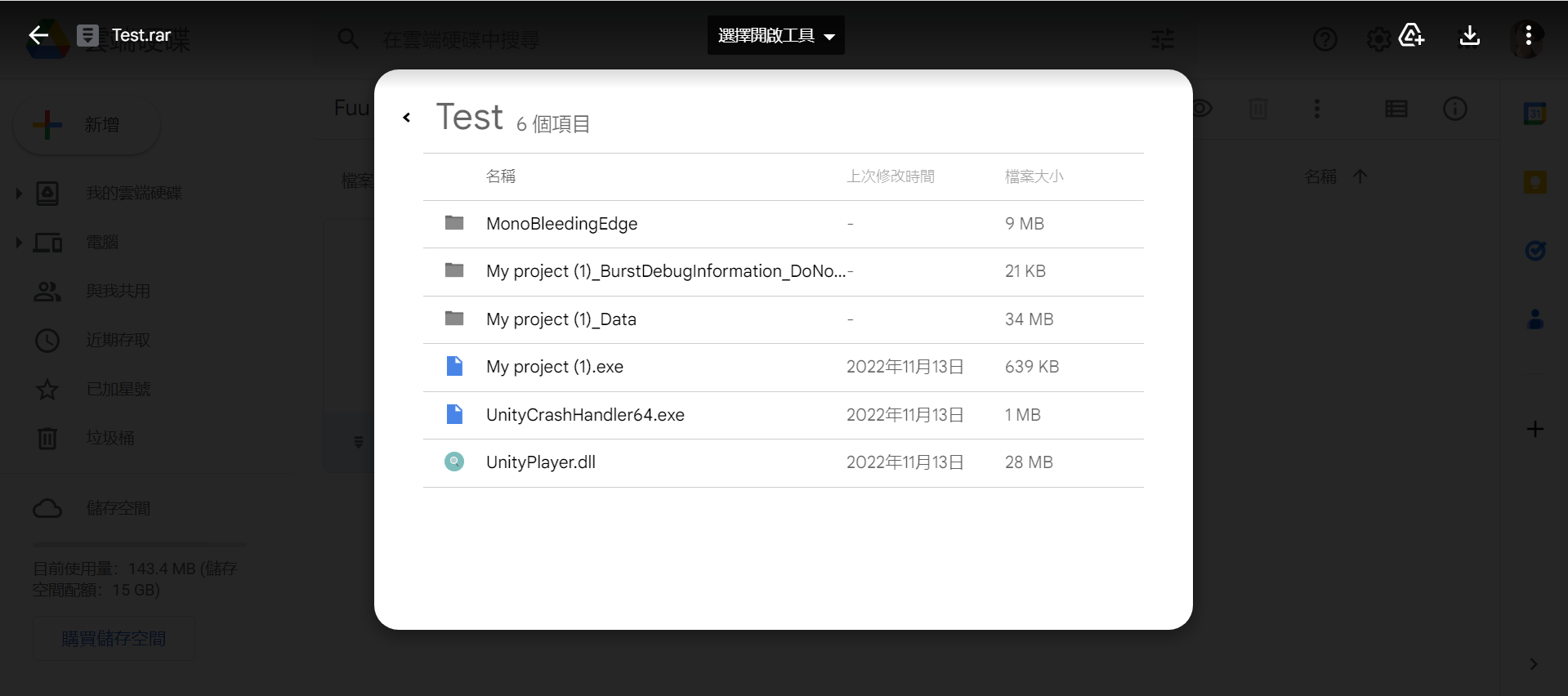Image resolution: width=1568 pixels, height=696 pixels.
Task: Open the 選擇開啟工具 dropdown
Action: (x=775, y=35)
